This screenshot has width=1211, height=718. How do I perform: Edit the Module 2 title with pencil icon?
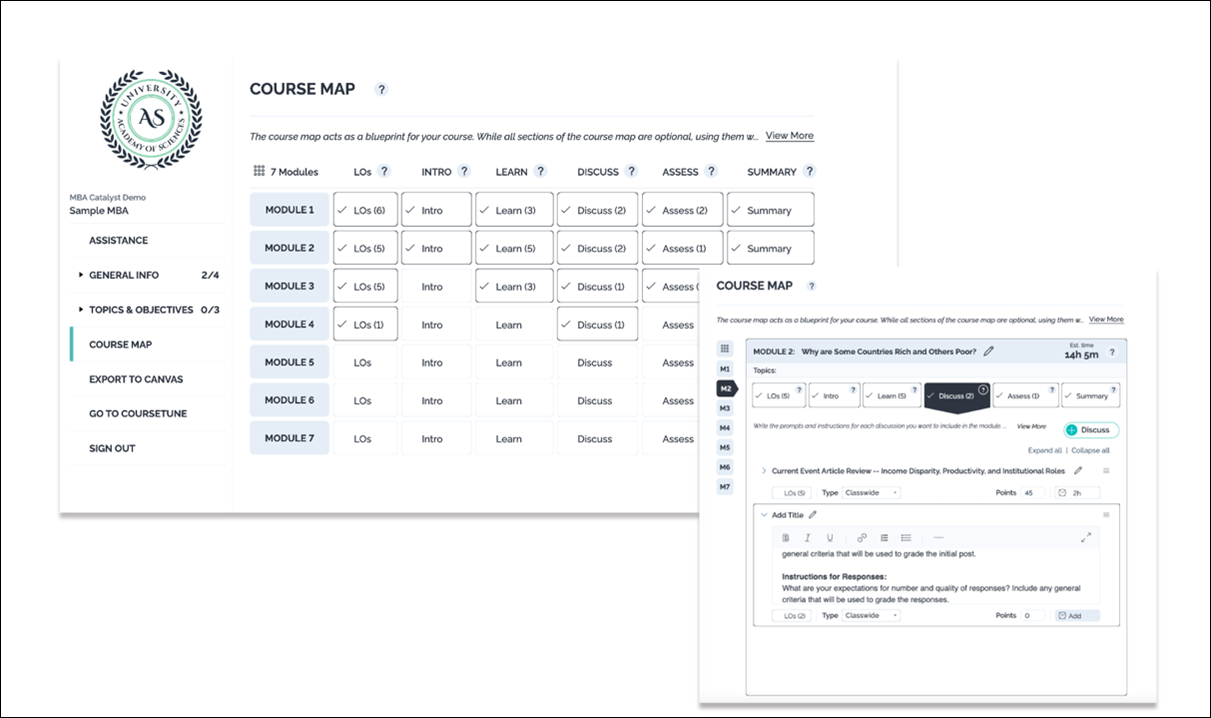tap(989, 351)
